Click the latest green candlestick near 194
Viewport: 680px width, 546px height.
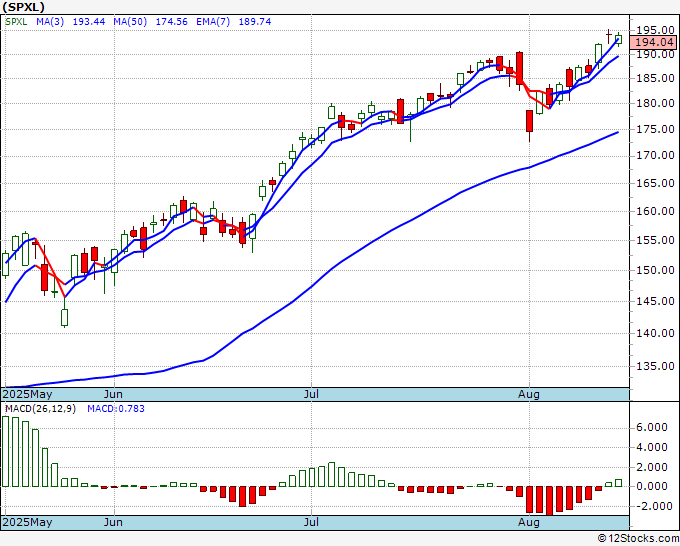click(618, 39)
